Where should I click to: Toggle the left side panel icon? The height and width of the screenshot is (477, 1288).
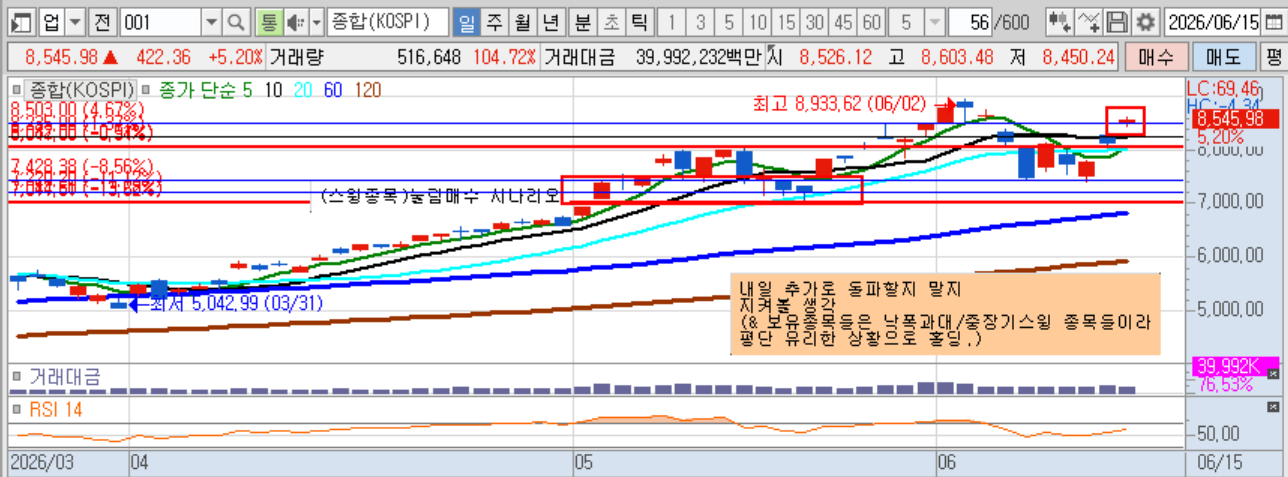pos(22,21)
